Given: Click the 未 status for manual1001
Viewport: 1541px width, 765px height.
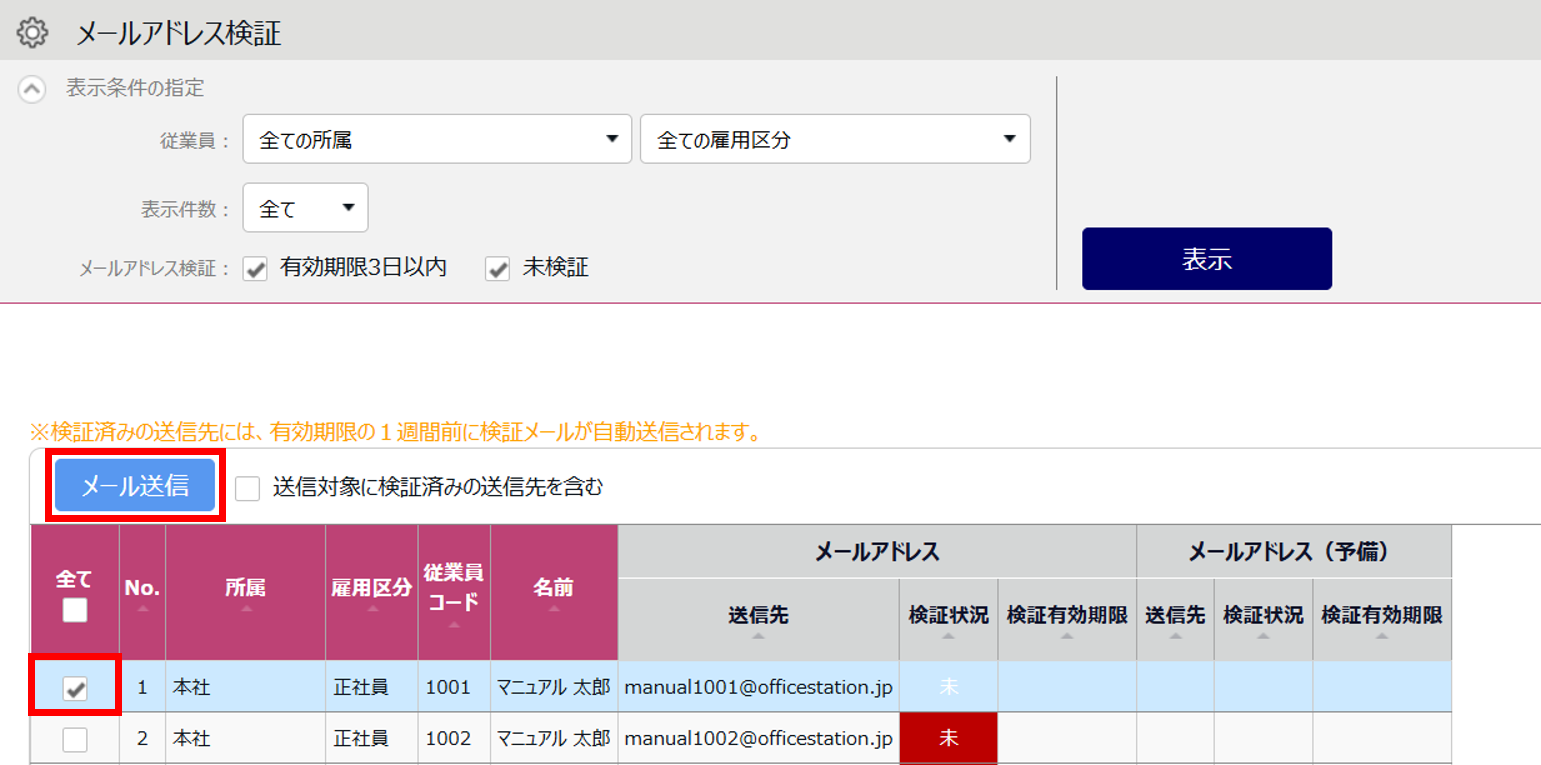Looking at the screenshot, I should click(948, 687).
